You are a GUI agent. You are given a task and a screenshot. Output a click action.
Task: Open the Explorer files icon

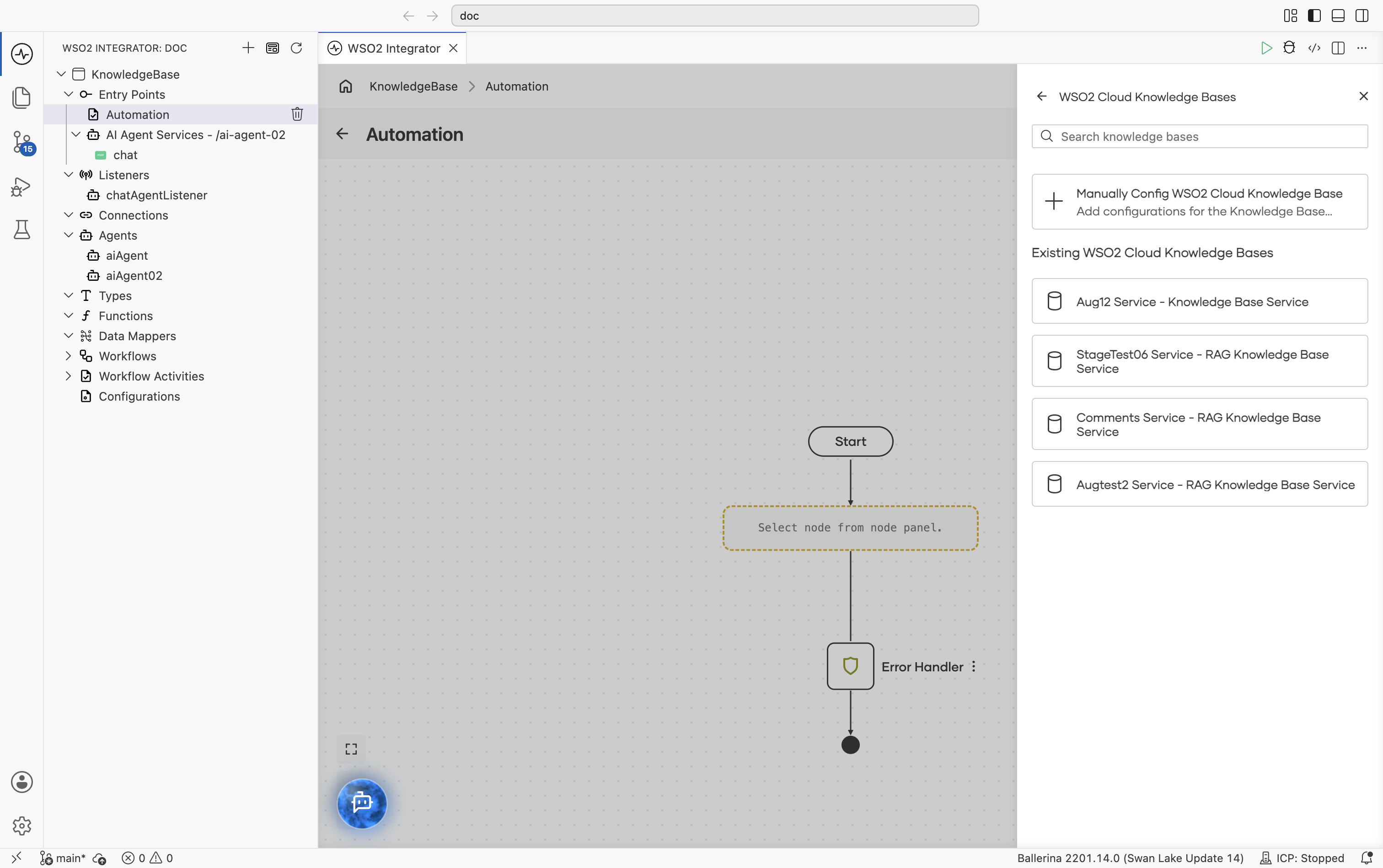(22, 97)
